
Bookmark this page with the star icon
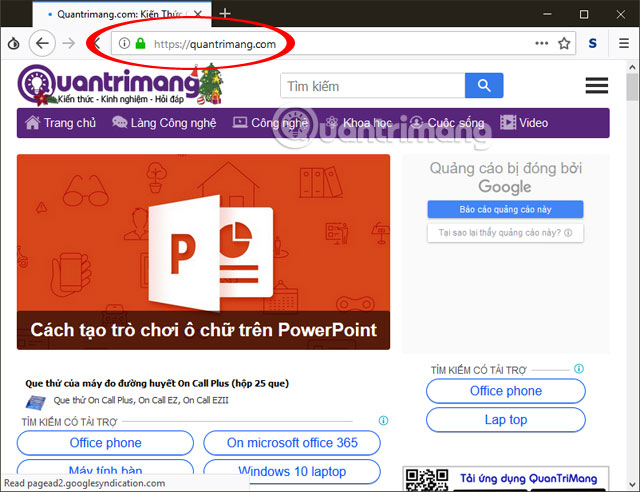coord(564,43)
